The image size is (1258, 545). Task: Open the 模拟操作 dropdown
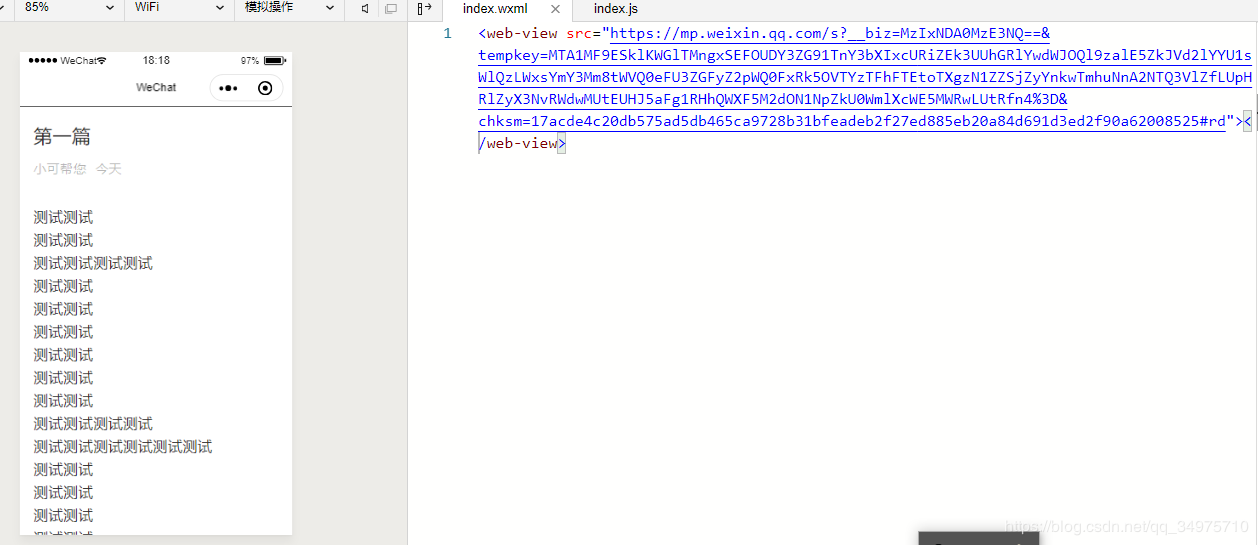pyautogui.click(x=290, y=8)
